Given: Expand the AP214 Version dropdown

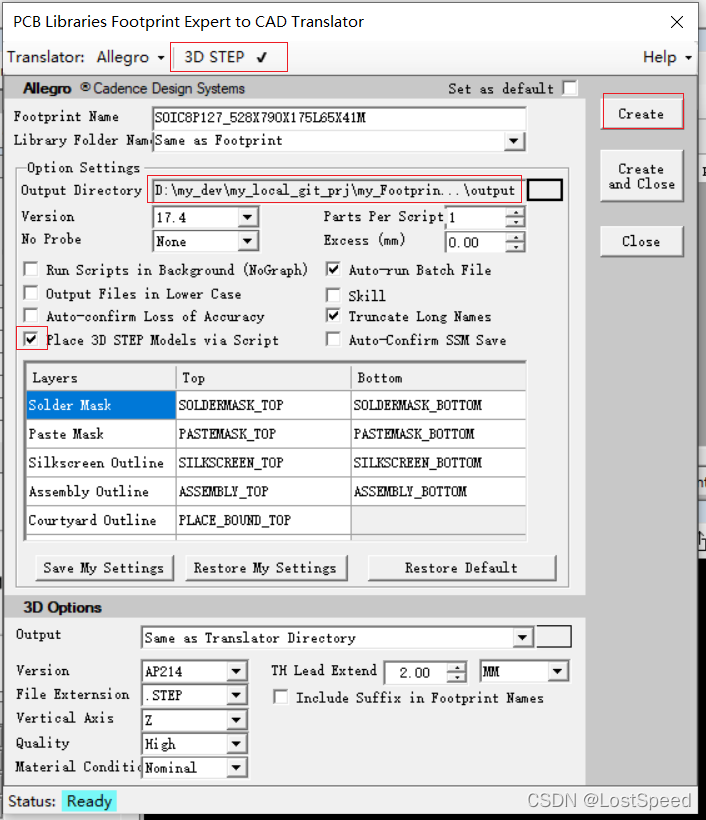Looking at the screenshot, I should pyautogui.click(x=236, y=671).
